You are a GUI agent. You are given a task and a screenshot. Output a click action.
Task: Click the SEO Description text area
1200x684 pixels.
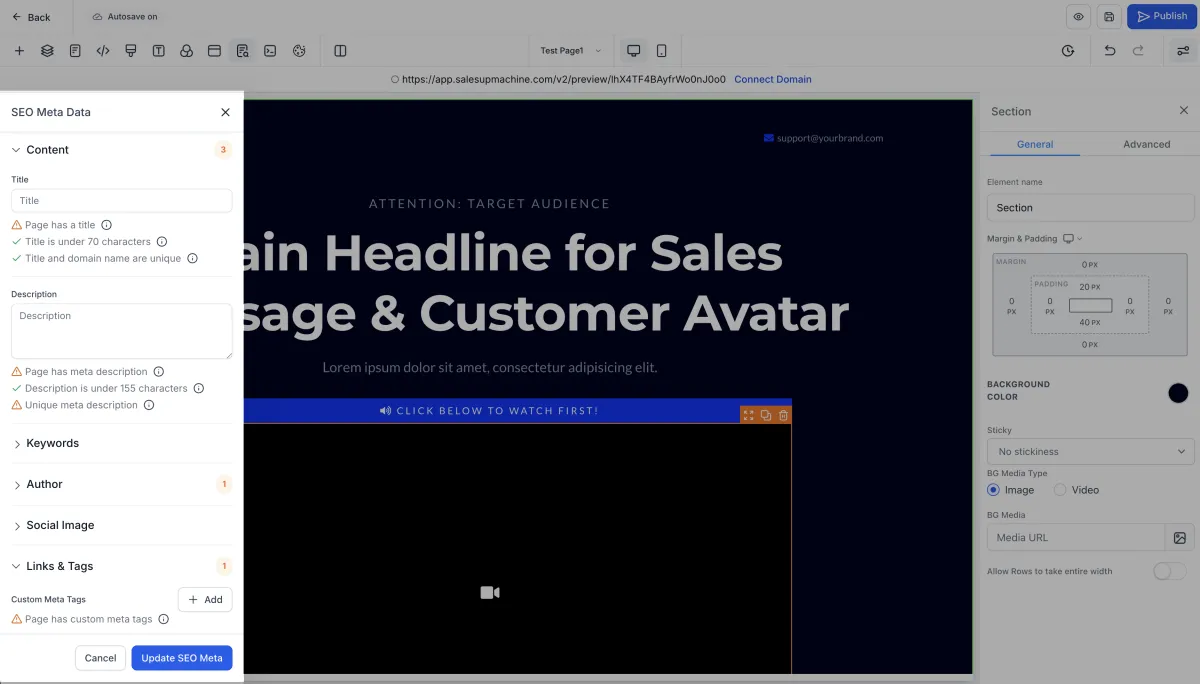click(122, 331)
